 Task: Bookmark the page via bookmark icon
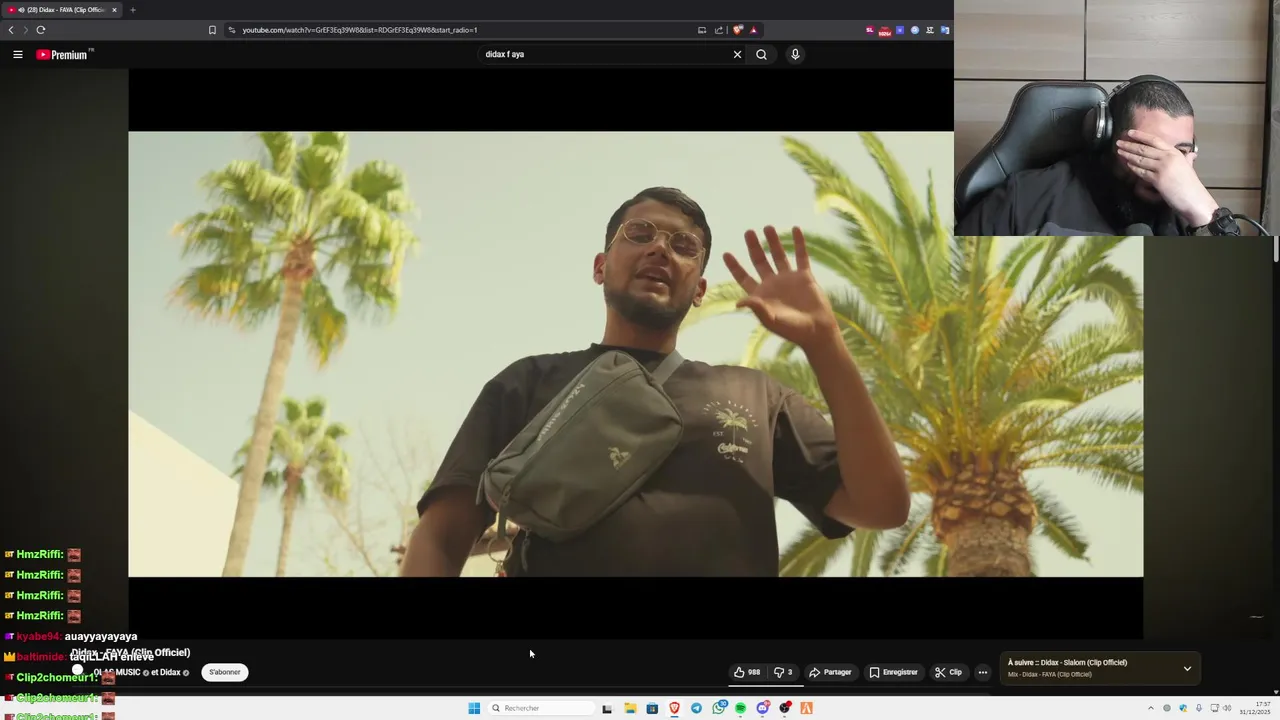pyautogui.click(x=212, y=30)
